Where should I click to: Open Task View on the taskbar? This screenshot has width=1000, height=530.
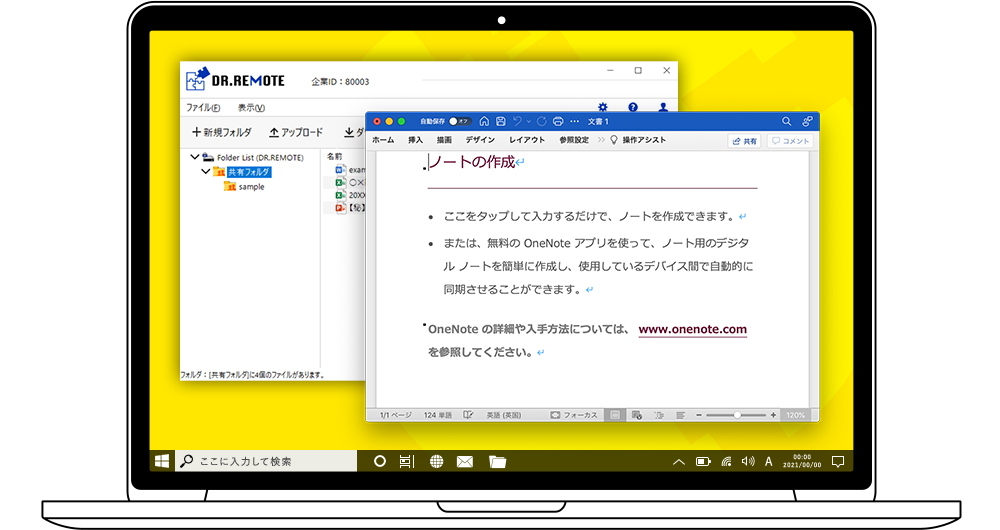pyautogui.click(x=407, y=461)
